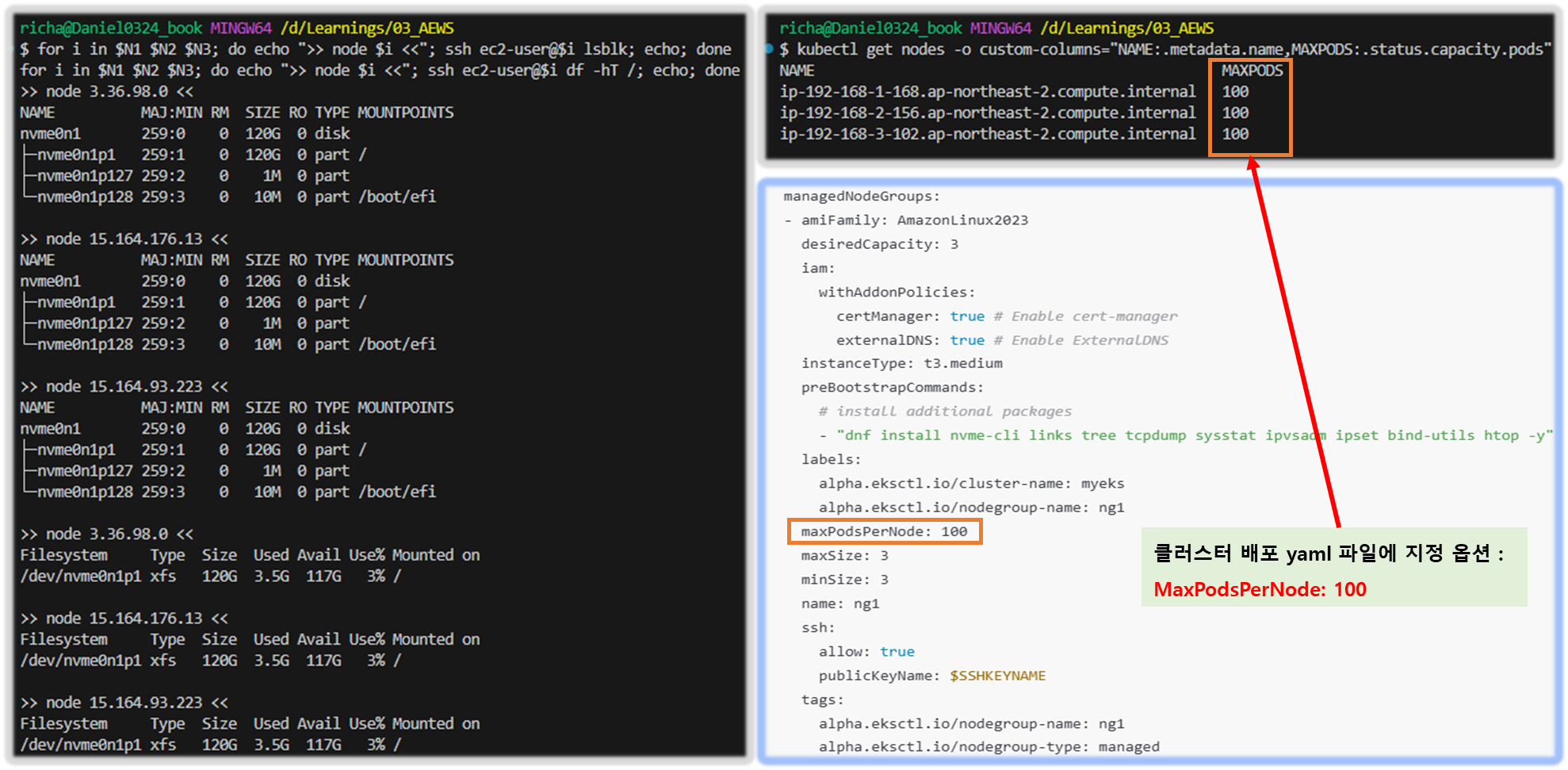1568x770 pixels.
Task: Click '# install additional packages' comment
Action: [945, 411]
